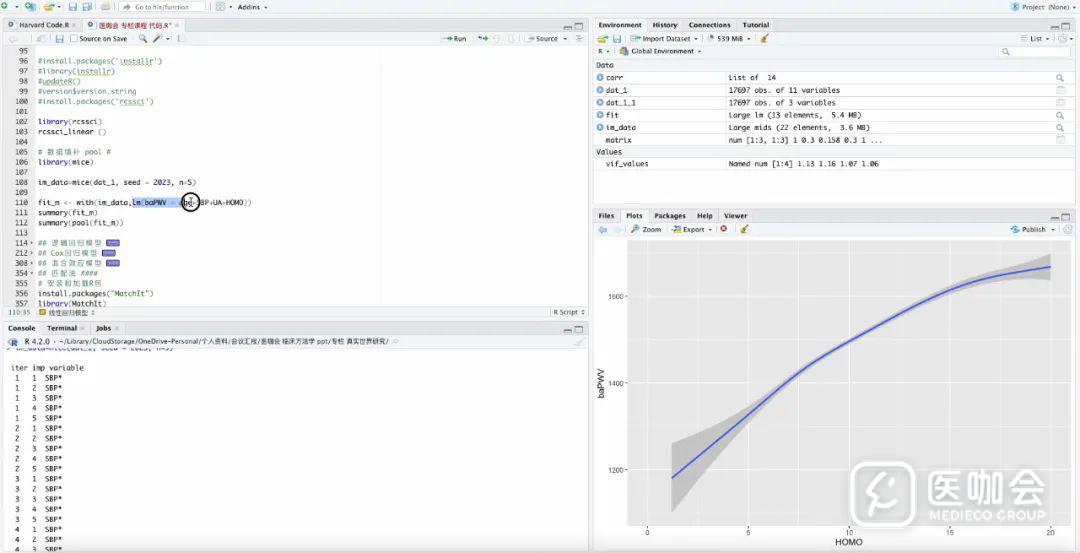The height and width of the screenshot is (553, 1080).
Task: Click the code tools magic wand icon
Action: (x=157, y=39)
